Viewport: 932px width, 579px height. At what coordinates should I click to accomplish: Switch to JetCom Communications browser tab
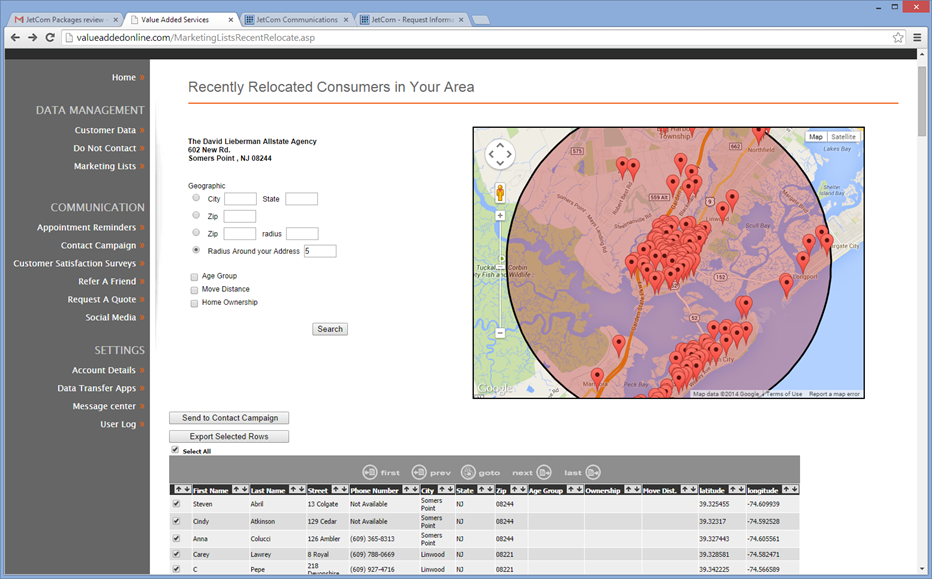[x=298, y=19]
